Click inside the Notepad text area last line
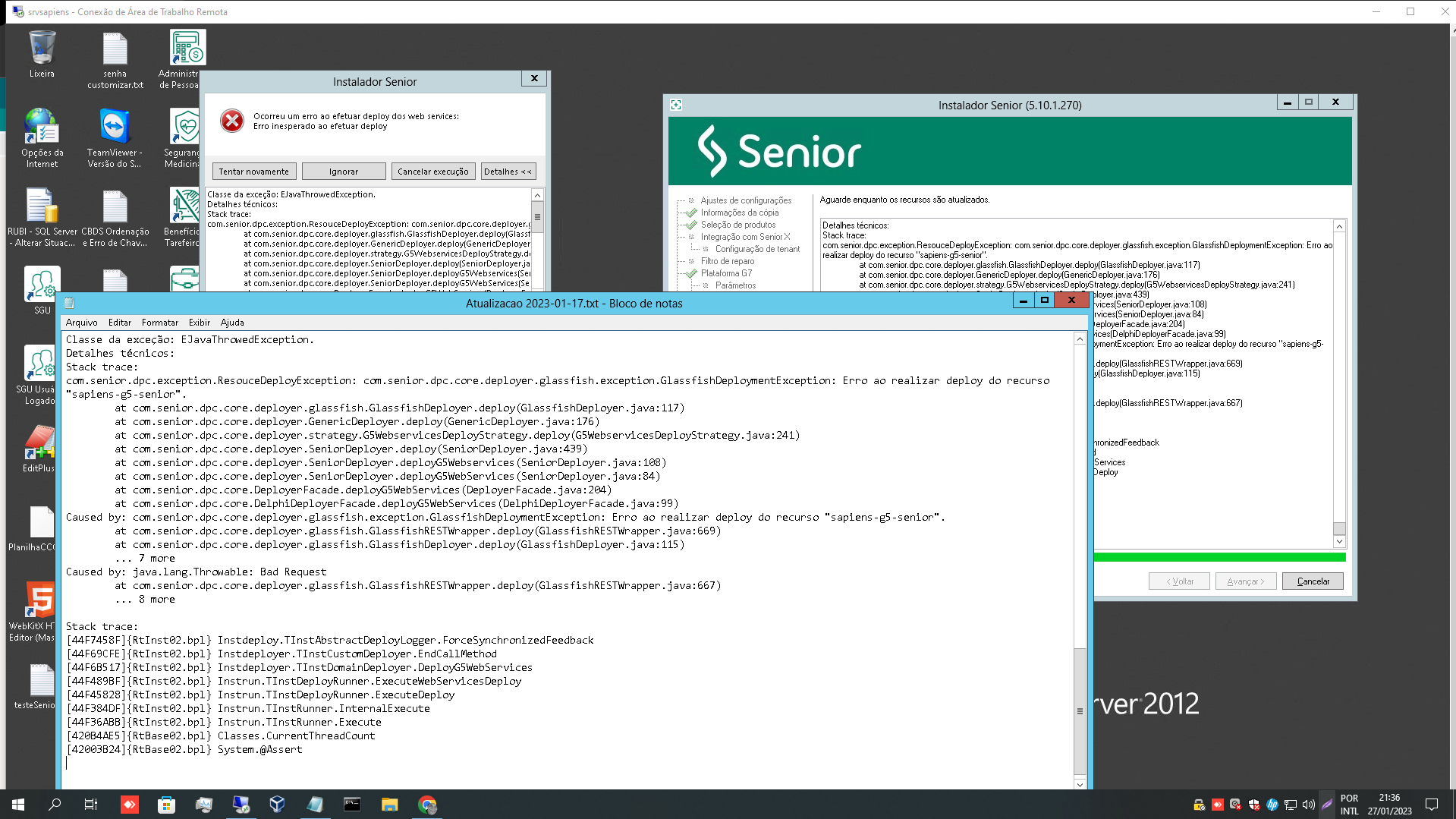The image size is (1456, 819). tap(569, 763)
